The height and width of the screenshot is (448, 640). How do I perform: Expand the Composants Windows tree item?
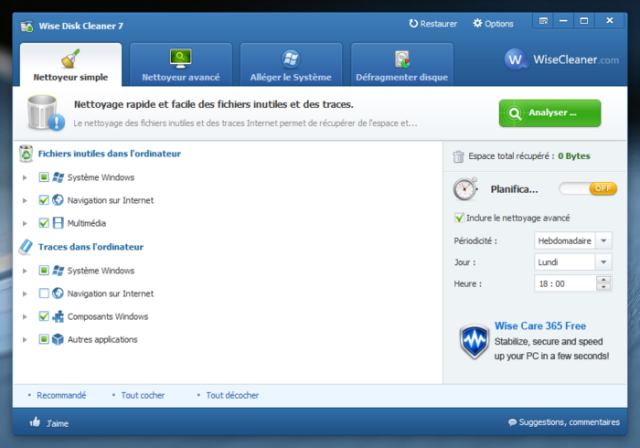point(25,316)
